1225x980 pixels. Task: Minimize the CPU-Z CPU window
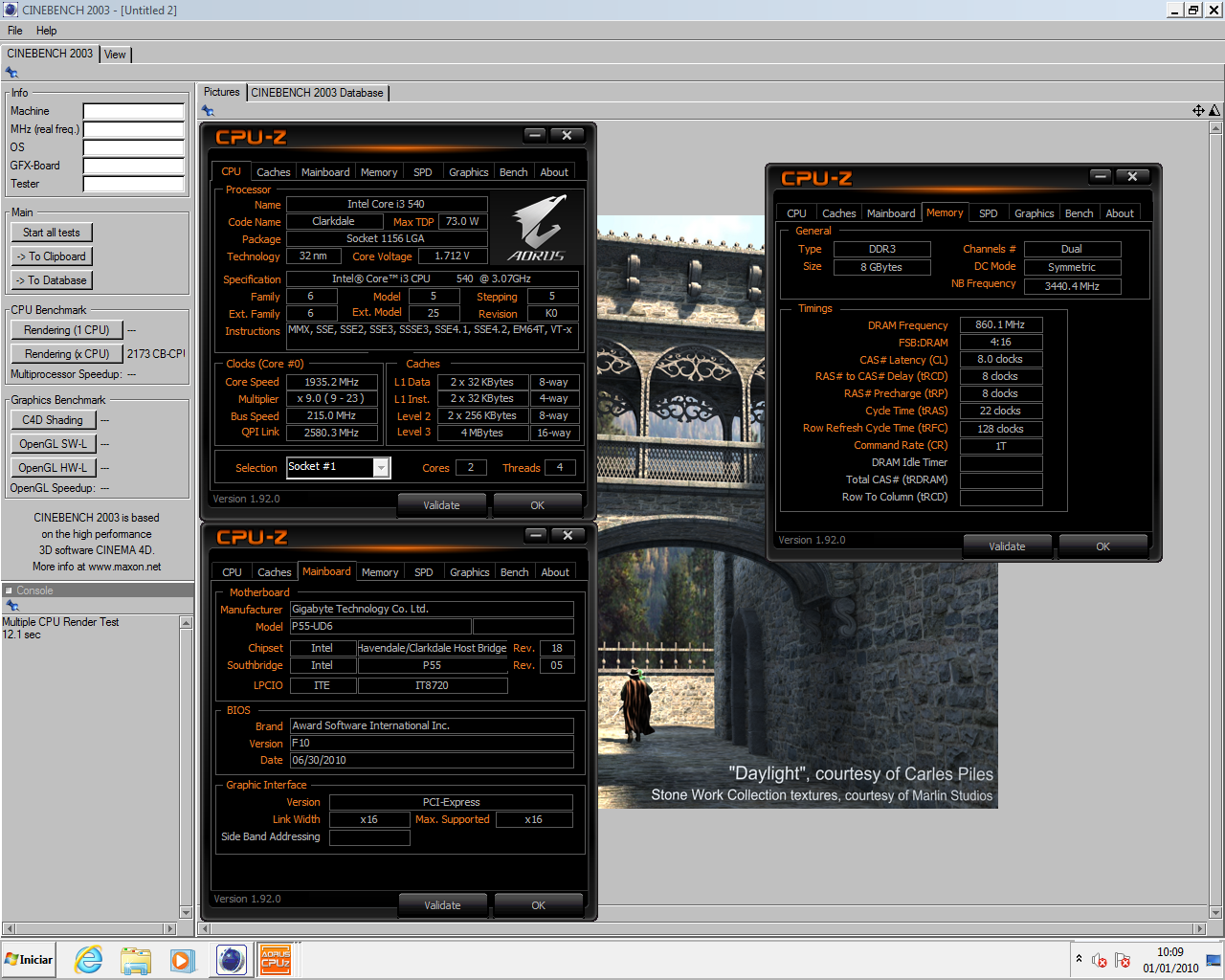pyautogui.click(x=536, y=135)
